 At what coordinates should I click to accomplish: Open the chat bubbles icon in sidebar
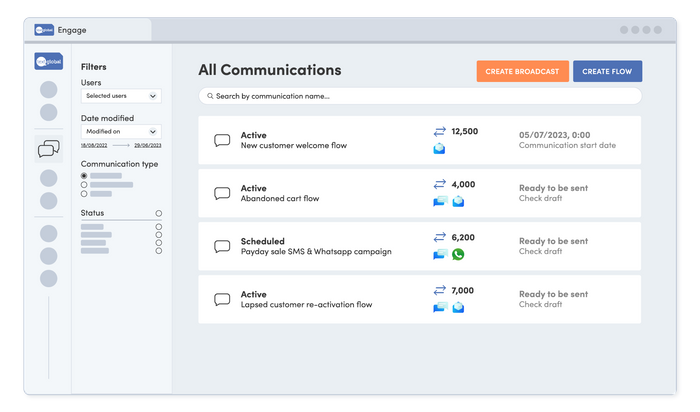click(48, 150)
